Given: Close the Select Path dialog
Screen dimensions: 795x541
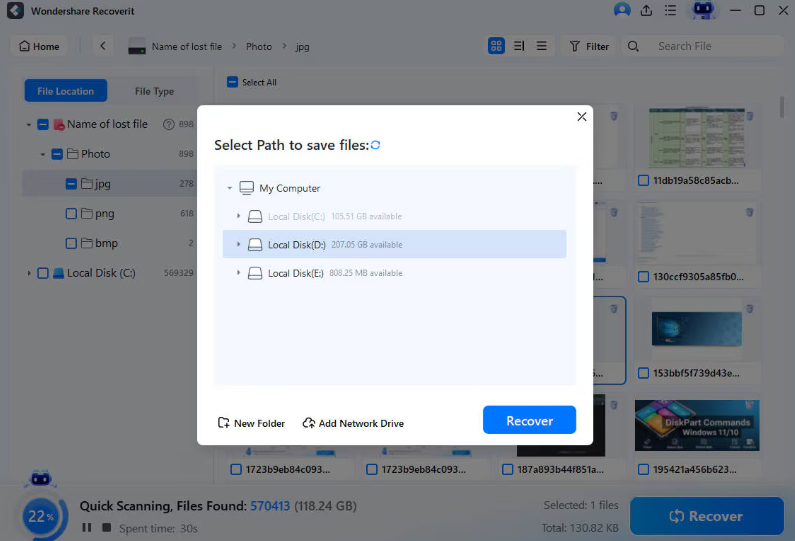Looking at the screenshot, I should (x=582, y=117).
